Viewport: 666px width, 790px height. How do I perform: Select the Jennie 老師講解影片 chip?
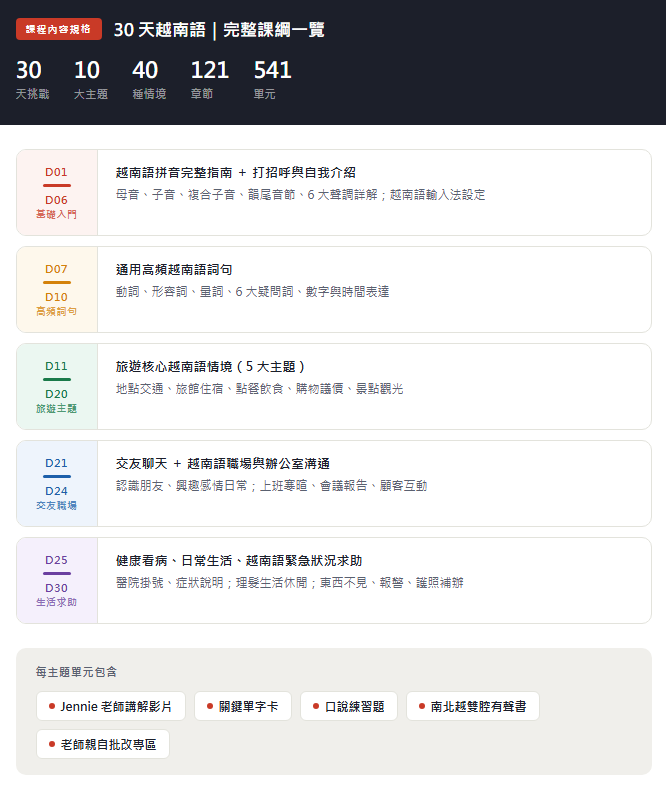coord(111,706)
